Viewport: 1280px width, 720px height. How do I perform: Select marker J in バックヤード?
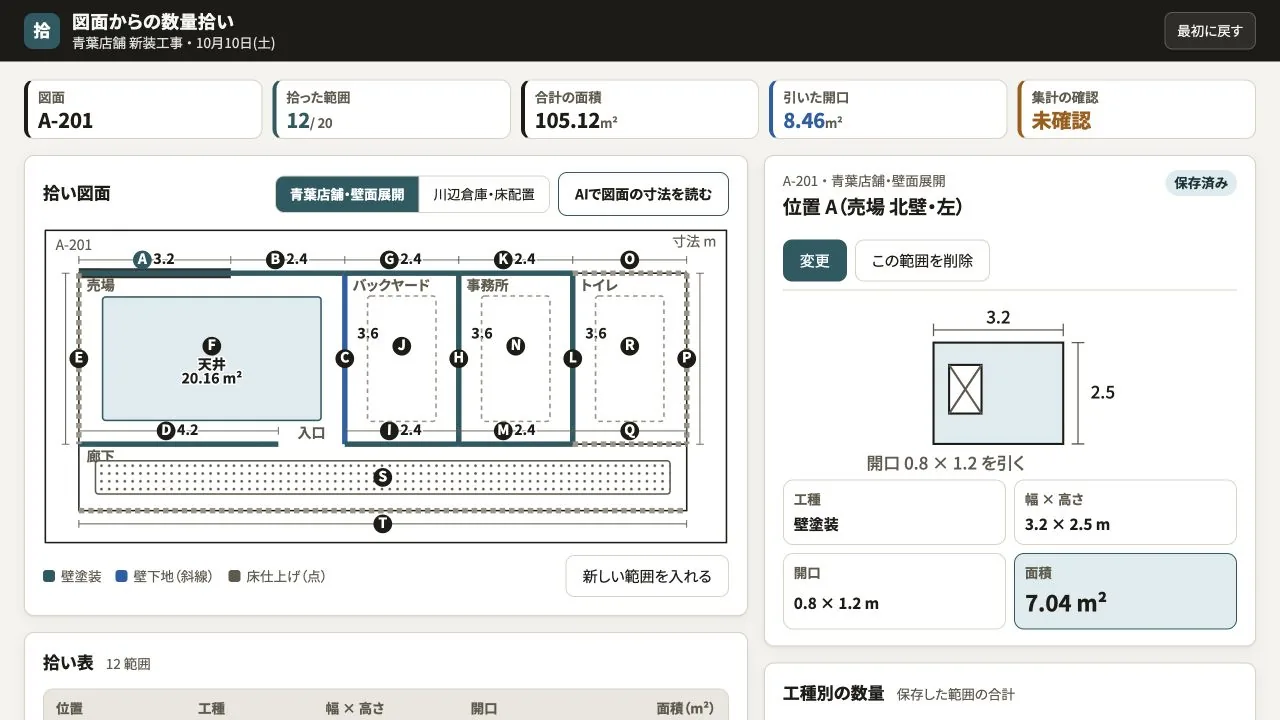click(401, 345)
